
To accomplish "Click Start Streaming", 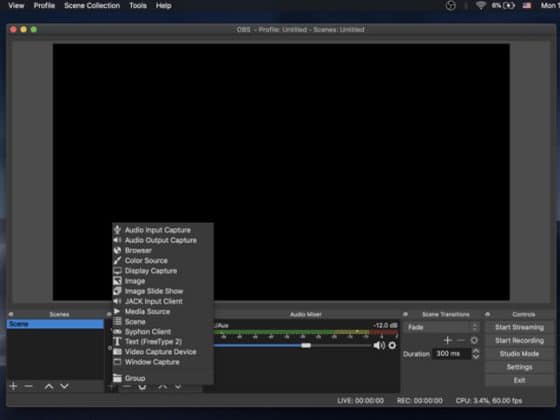I will point(519,327).
